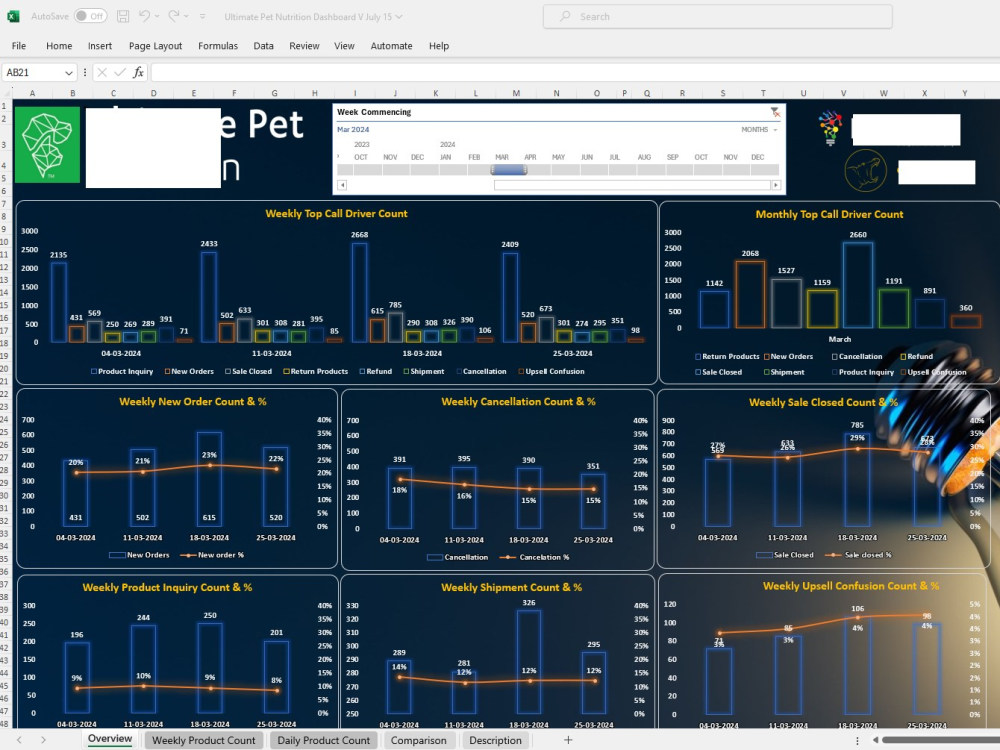This screenshot has width=1000, height=750.
Task: Expand the Name Box dropdown arrow
Action: click(x=68, y=73)
